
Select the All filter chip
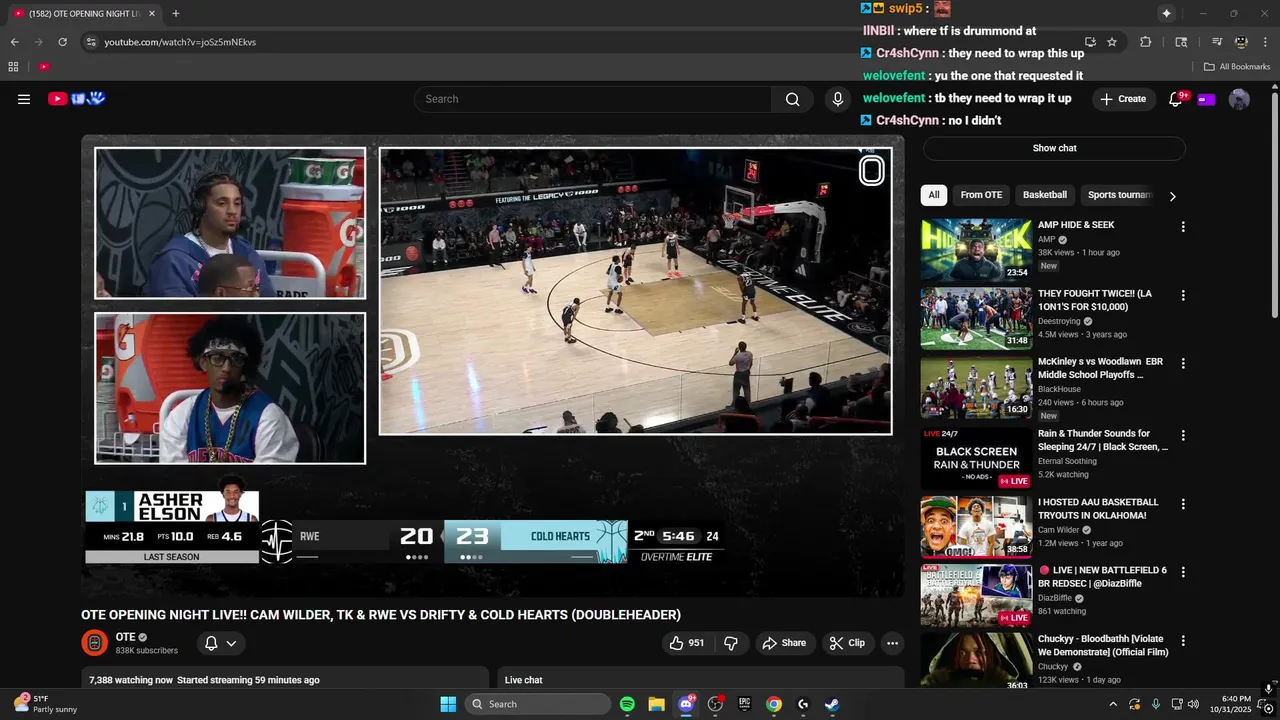(933, 195)
